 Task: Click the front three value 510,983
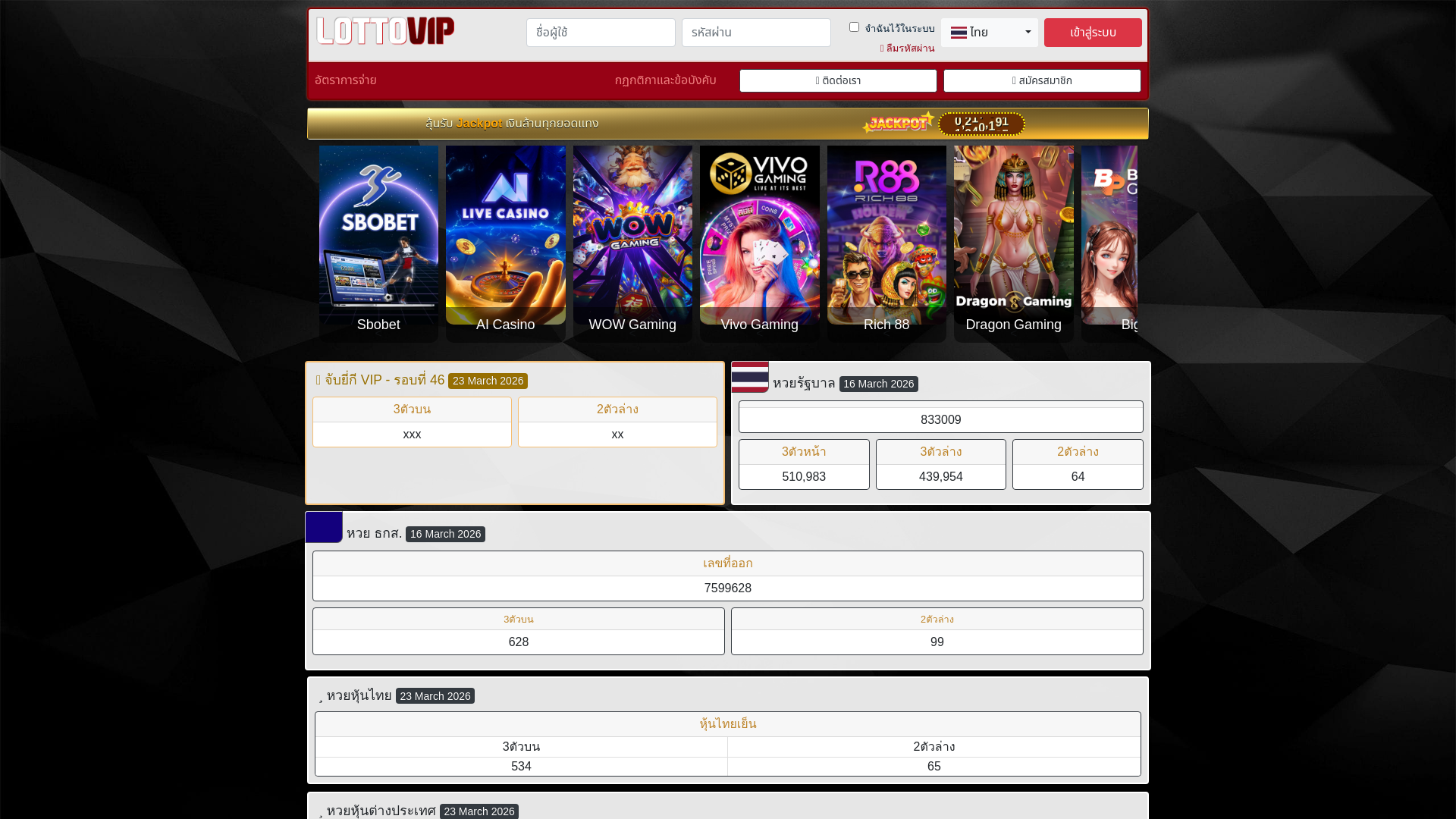(x=804, y=477)
